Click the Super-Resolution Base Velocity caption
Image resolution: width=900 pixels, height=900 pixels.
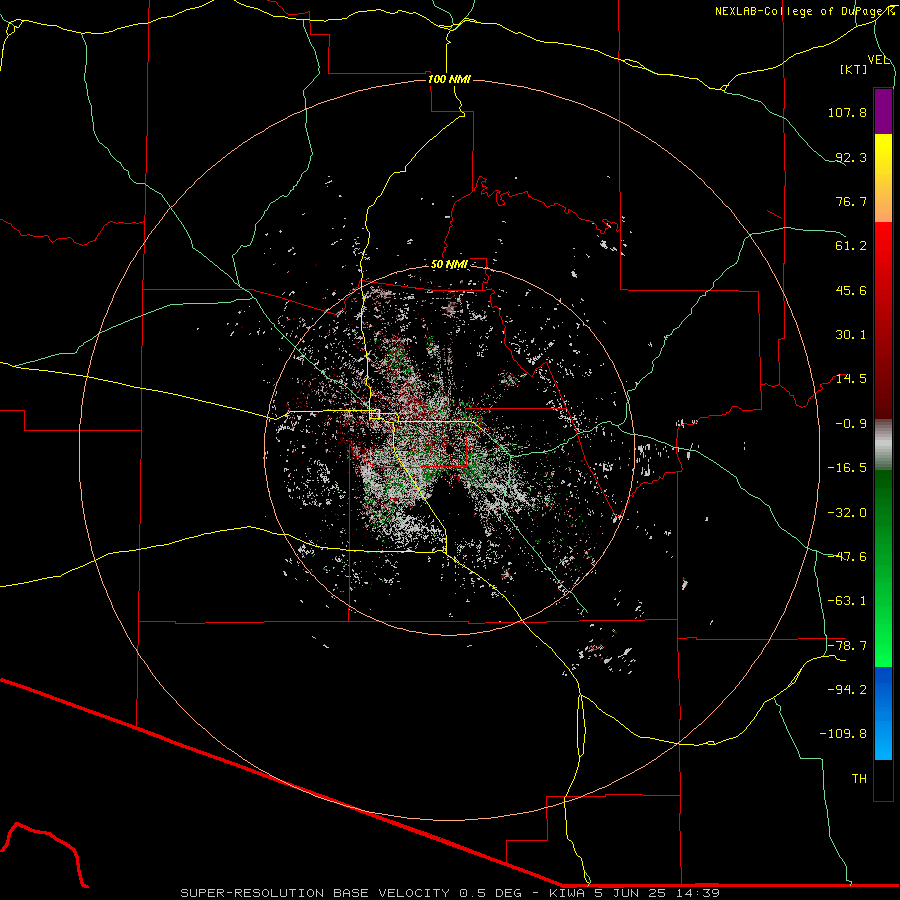point(450,893)
